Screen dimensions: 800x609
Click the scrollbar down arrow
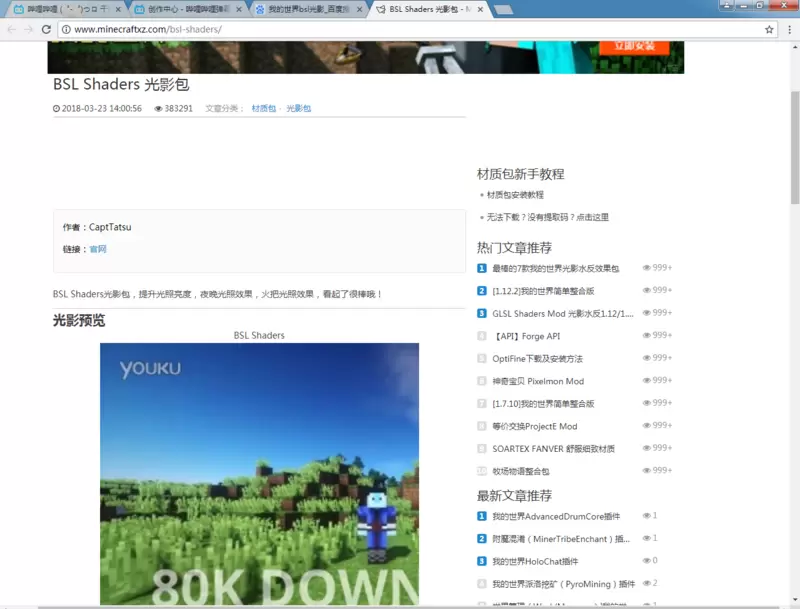795,600
